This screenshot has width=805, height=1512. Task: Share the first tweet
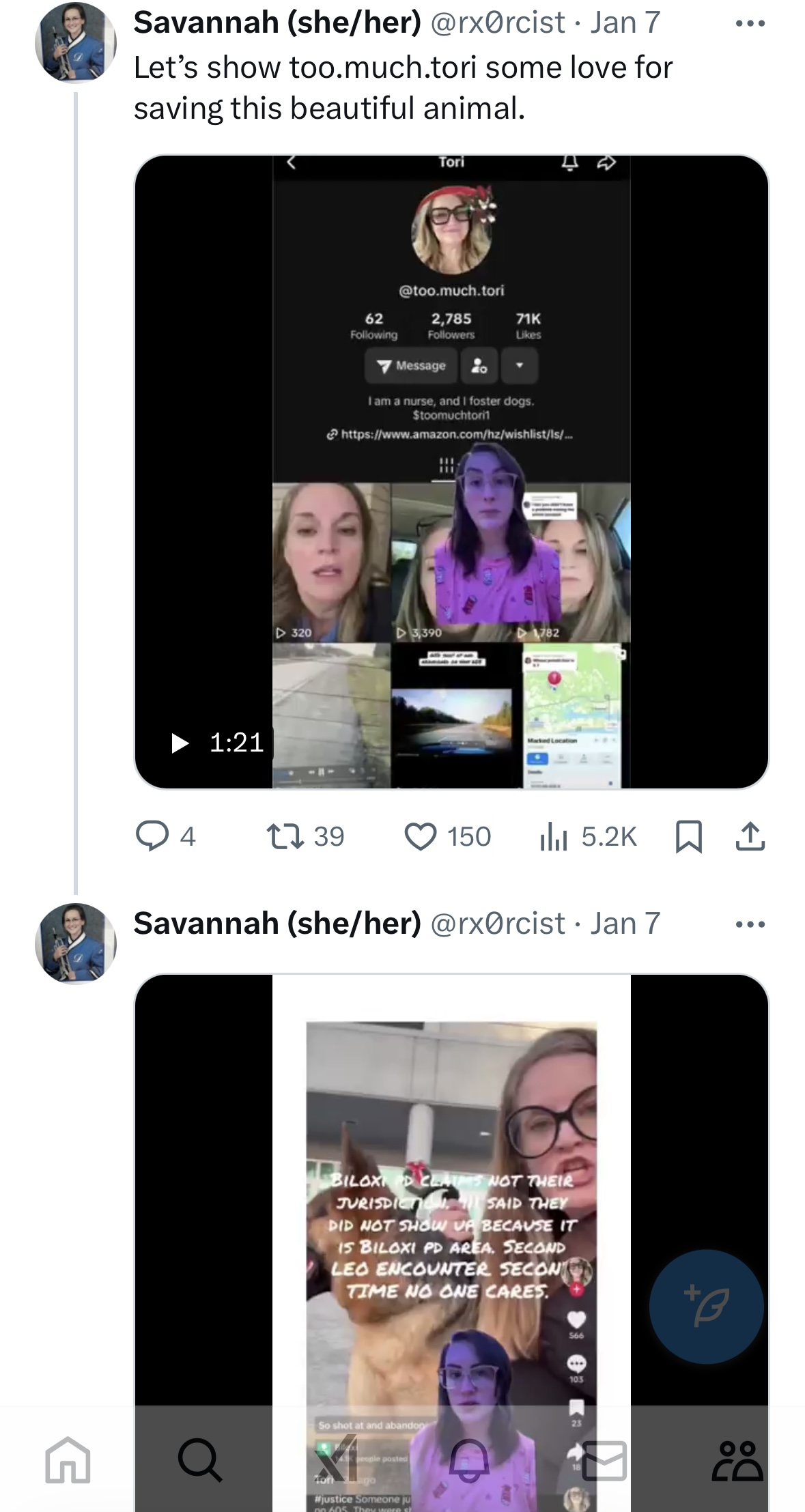click(x=750, y=836)
